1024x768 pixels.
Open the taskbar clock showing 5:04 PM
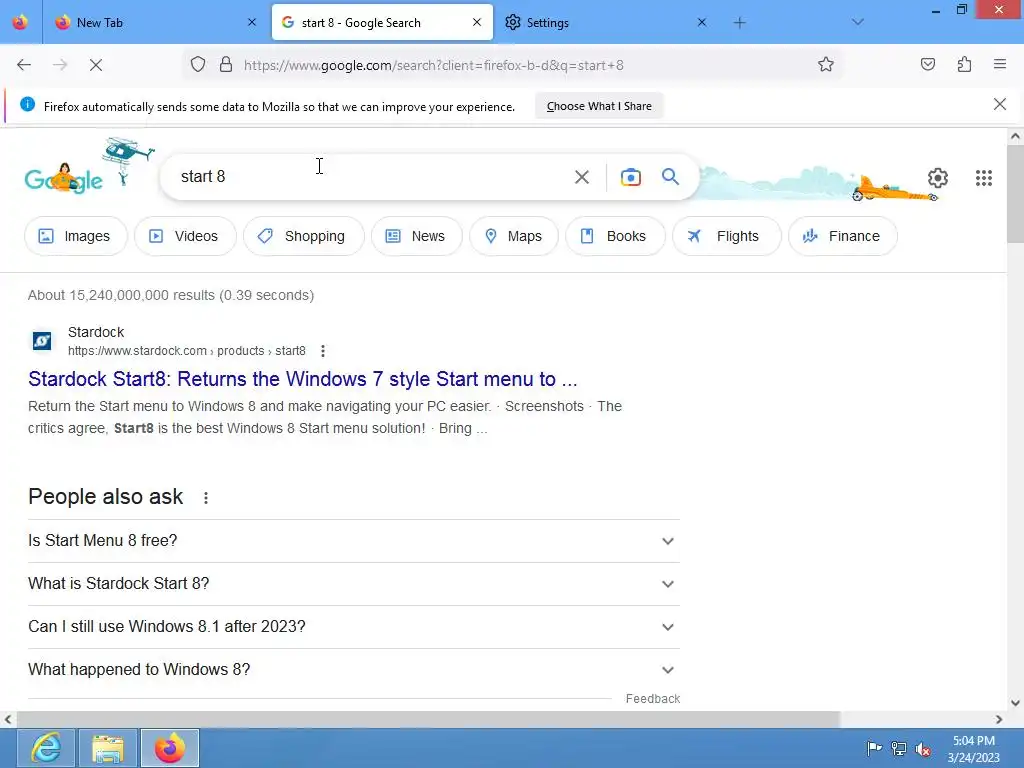tap(973, 749)
